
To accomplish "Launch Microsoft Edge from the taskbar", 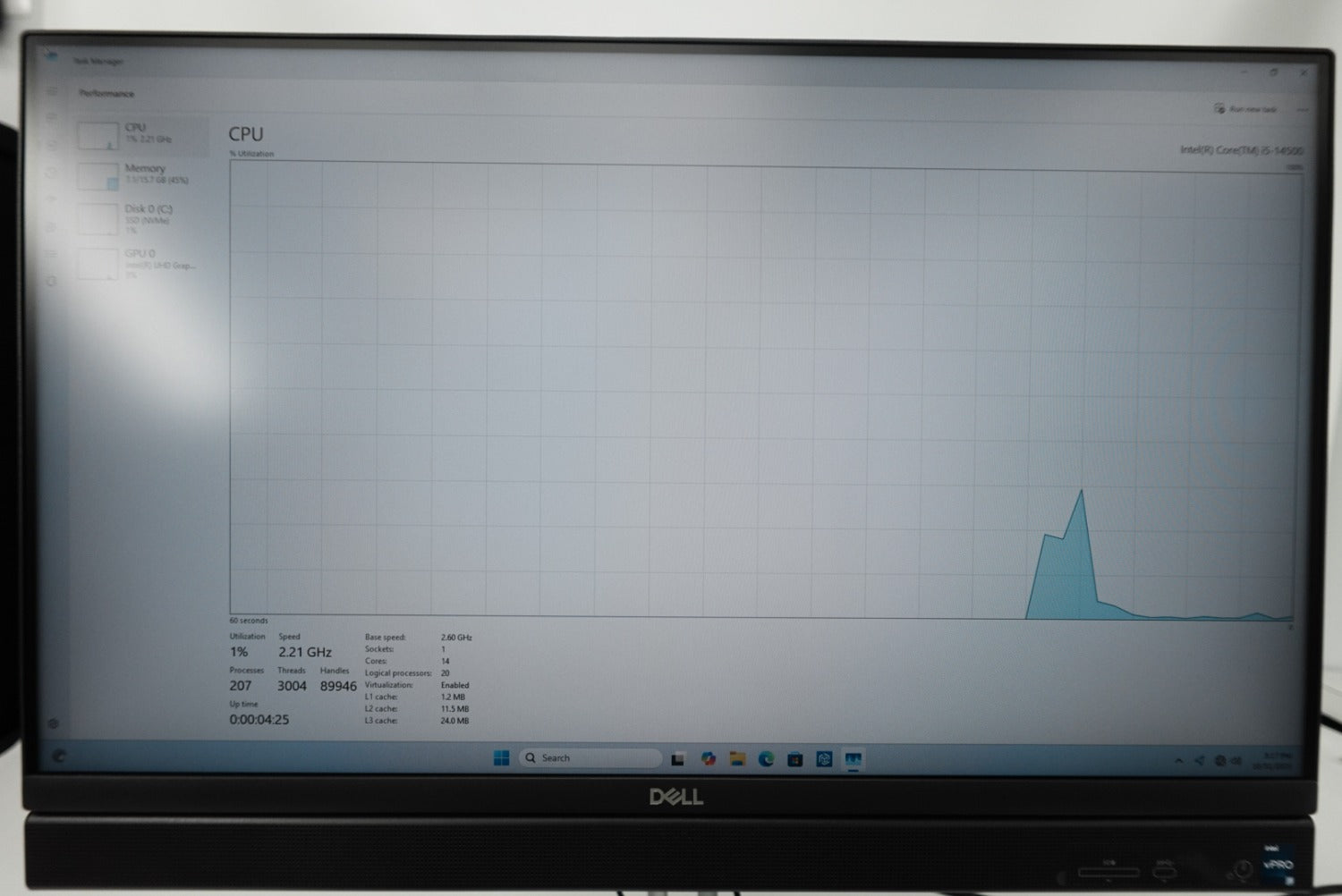I will 766,759.
